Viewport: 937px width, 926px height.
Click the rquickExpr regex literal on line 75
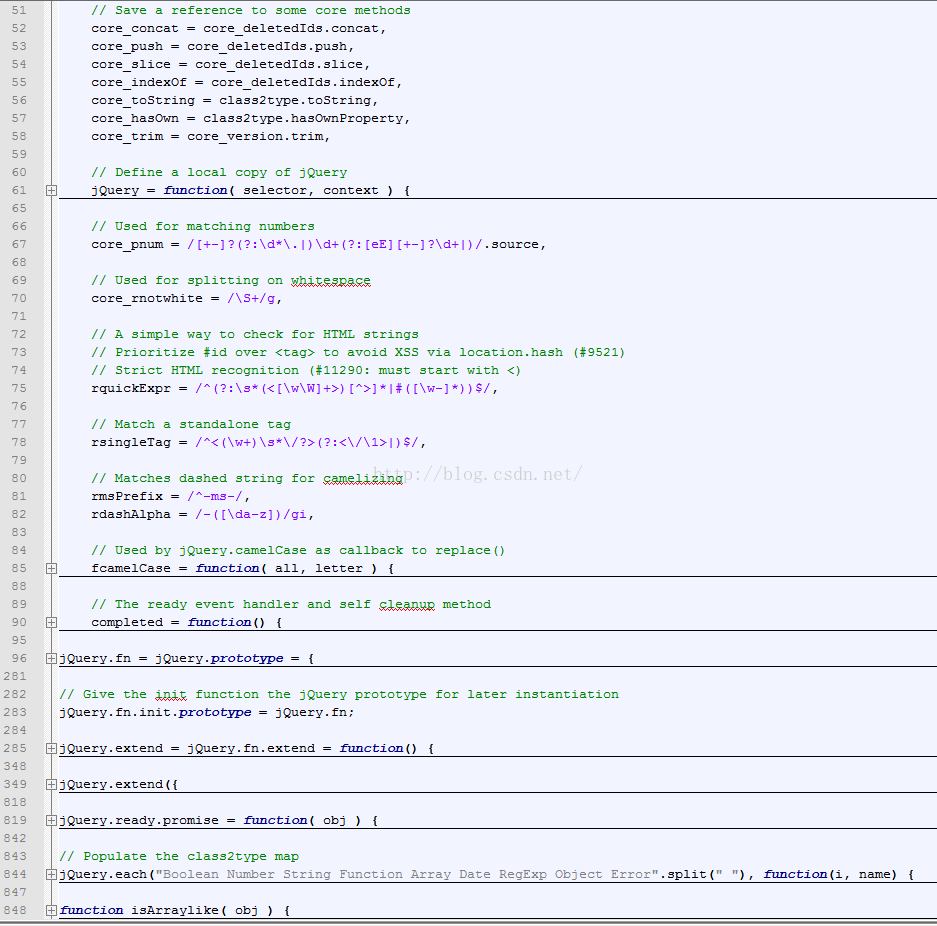(343, 388)
